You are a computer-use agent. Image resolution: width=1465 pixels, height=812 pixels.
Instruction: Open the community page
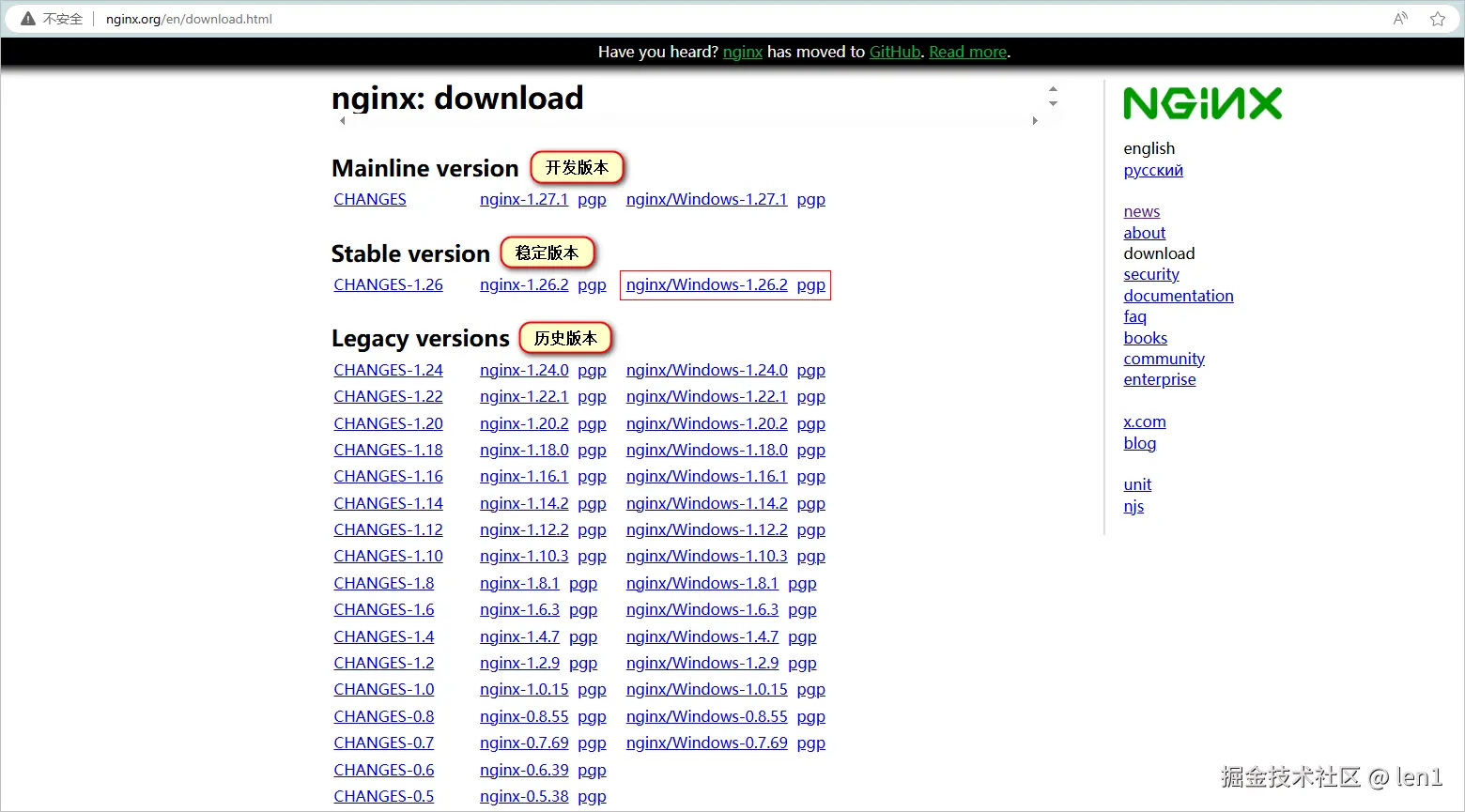point(1164,359)
